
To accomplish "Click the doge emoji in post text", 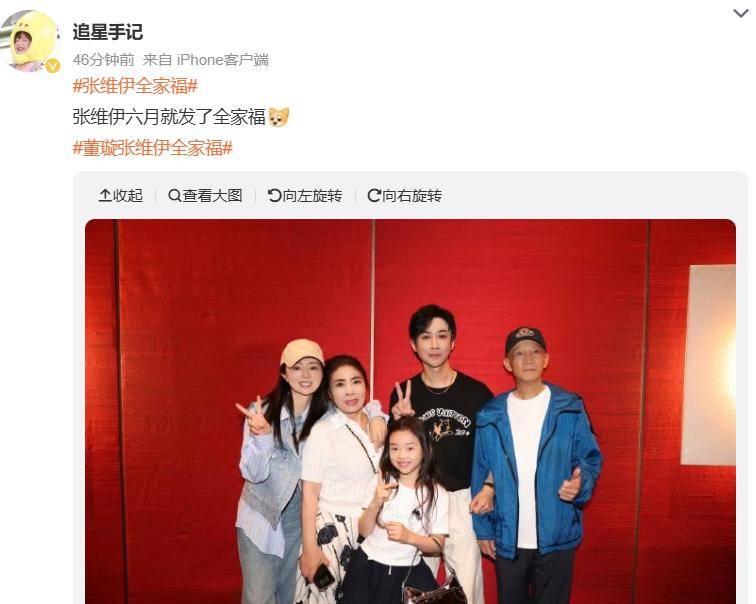I will point(279,117).
